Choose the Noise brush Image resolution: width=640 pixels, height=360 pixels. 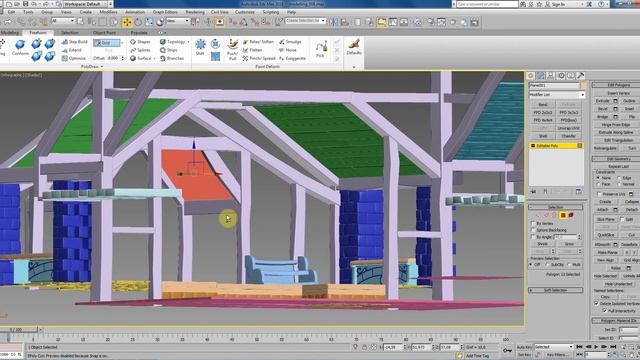coord(288,50)
